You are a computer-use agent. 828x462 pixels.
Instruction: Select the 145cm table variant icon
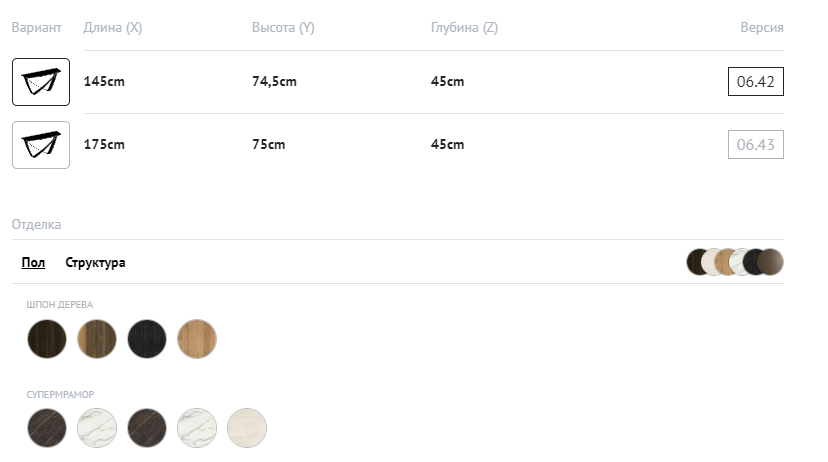pos(40,82)
